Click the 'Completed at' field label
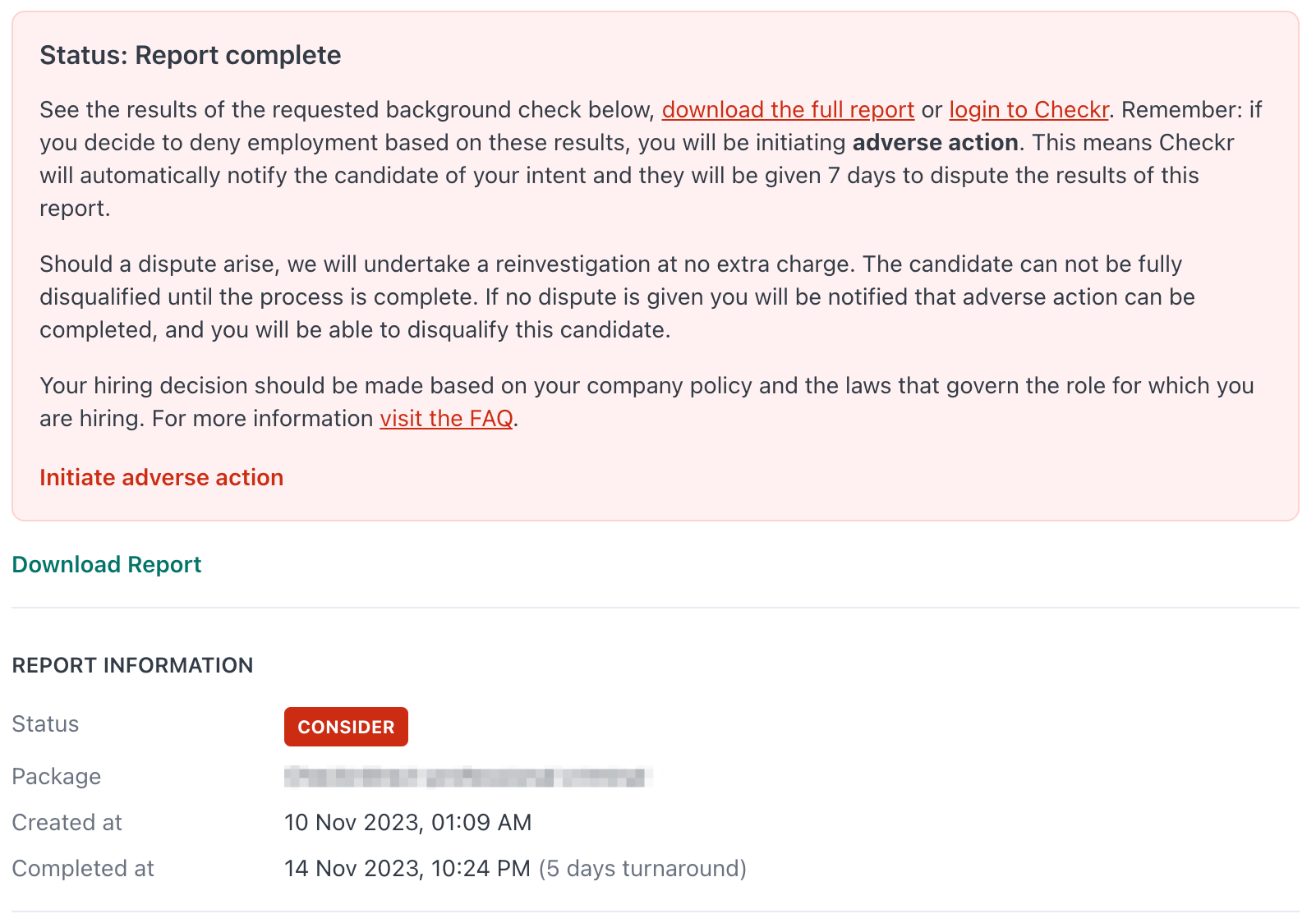The width and height of the screenshot is (1316, 923). coord(83,869)
